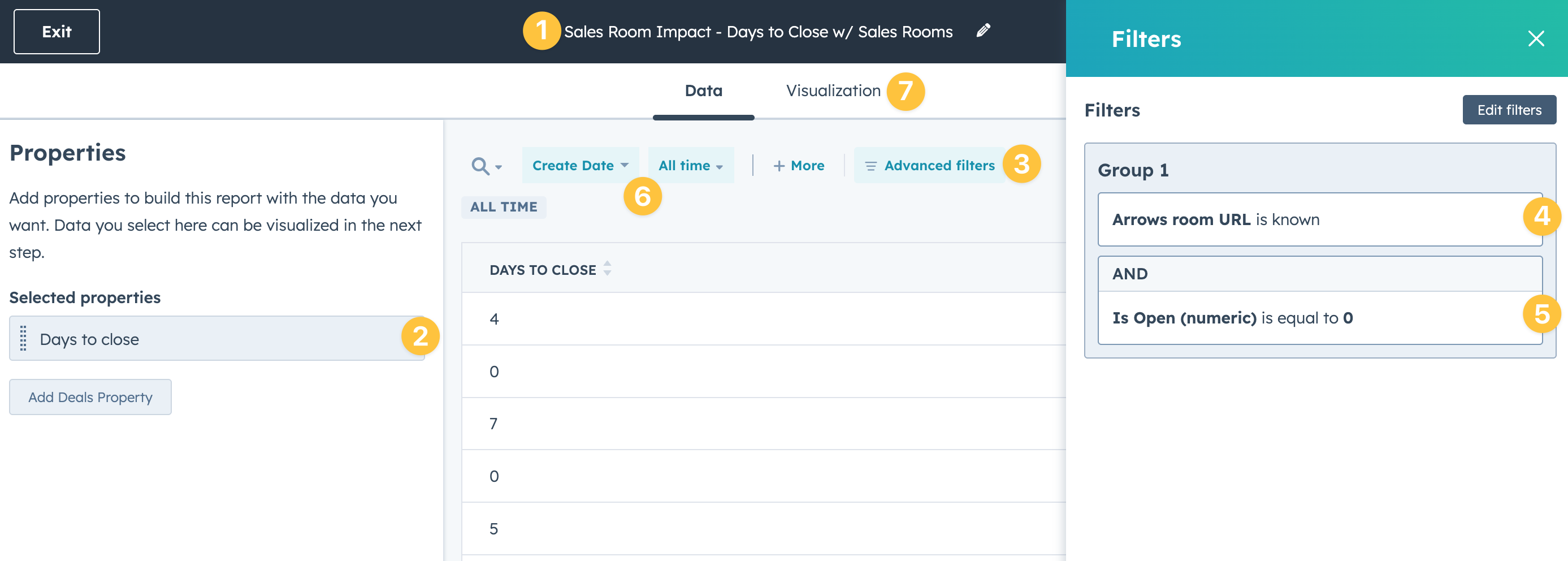Expand the All time date range dropdown

(690, 166)
